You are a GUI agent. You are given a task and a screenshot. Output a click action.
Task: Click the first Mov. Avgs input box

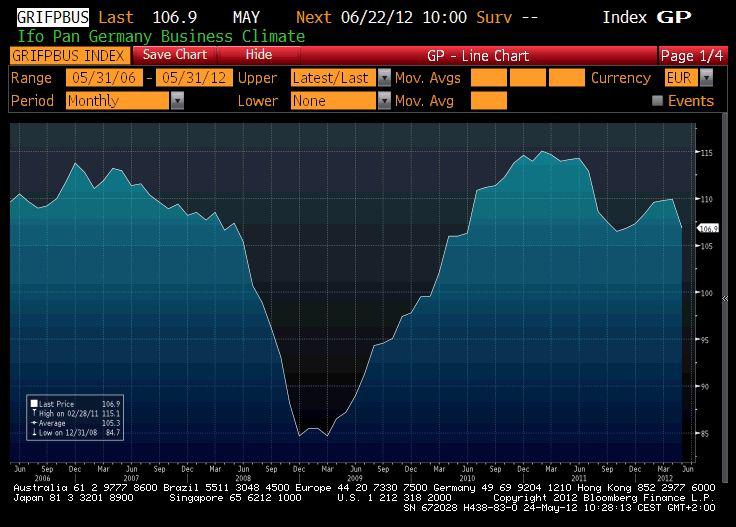click(x=489, y=78)
